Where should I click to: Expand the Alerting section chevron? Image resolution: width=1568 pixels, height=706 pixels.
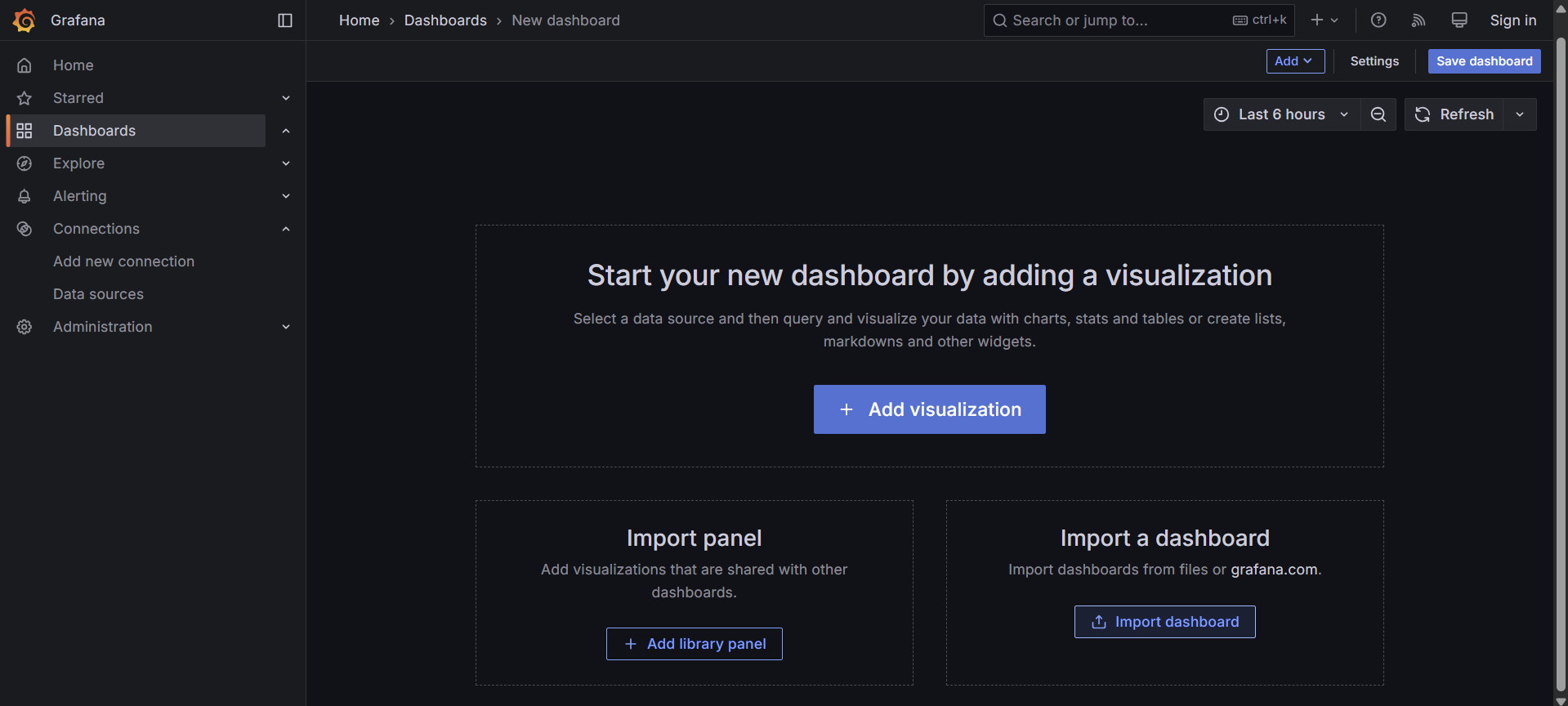click(286, 196)
